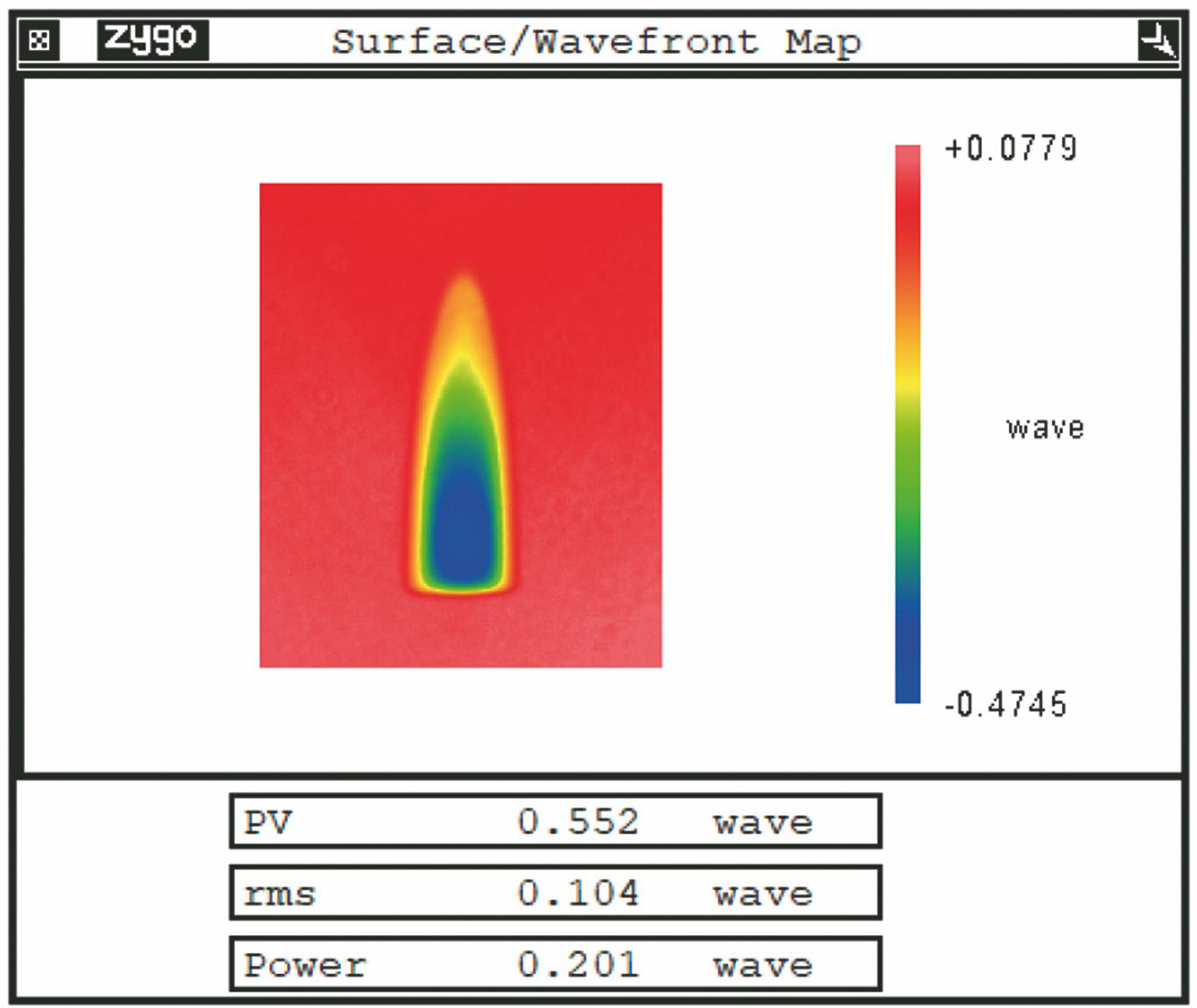Click the PV label in results box
Viewport: 1197px width, 1008px height.
268,822
